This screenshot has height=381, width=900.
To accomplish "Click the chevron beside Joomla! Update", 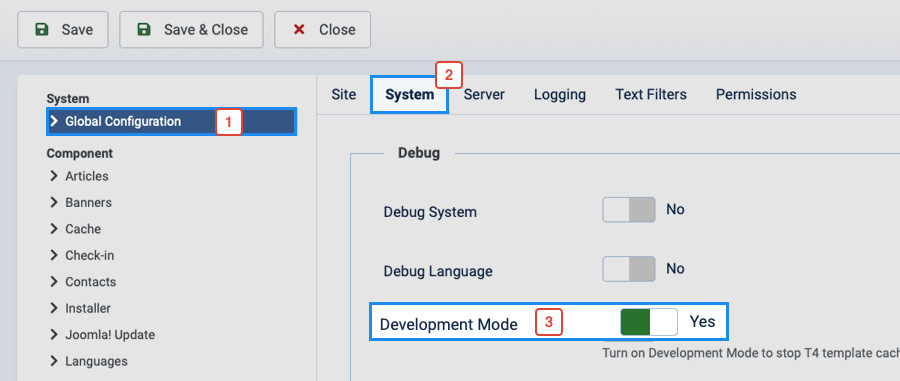I will [x=55, y=334].
